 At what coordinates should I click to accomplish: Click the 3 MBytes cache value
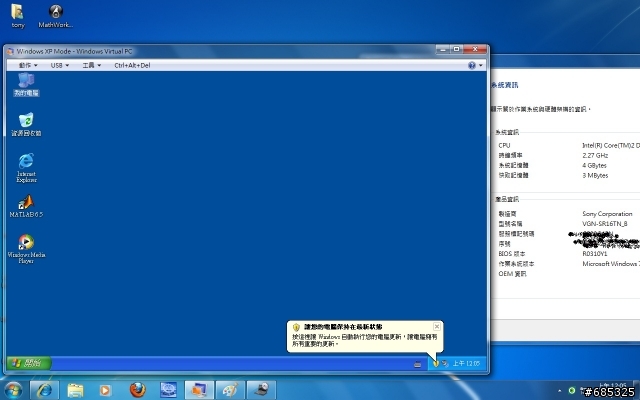(x=595, y=176)
